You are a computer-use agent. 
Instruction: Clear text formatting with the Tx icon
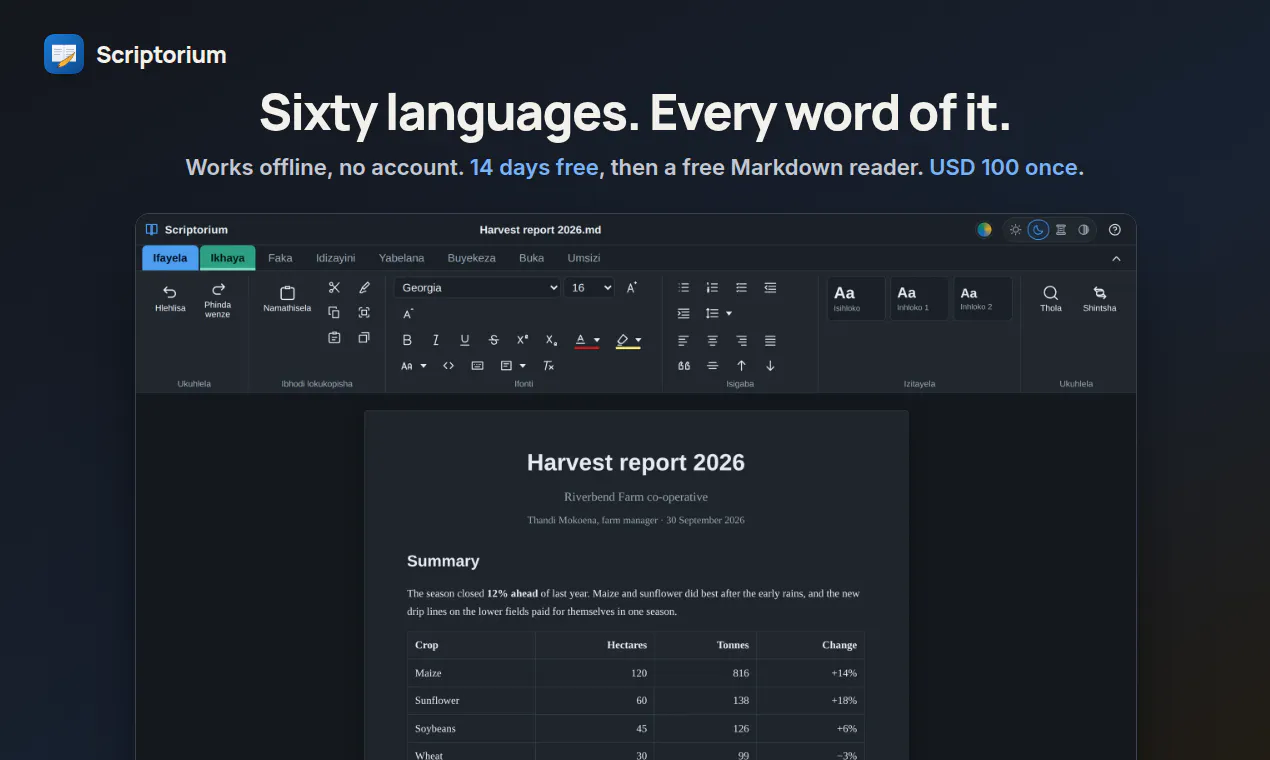click(548, 366)
